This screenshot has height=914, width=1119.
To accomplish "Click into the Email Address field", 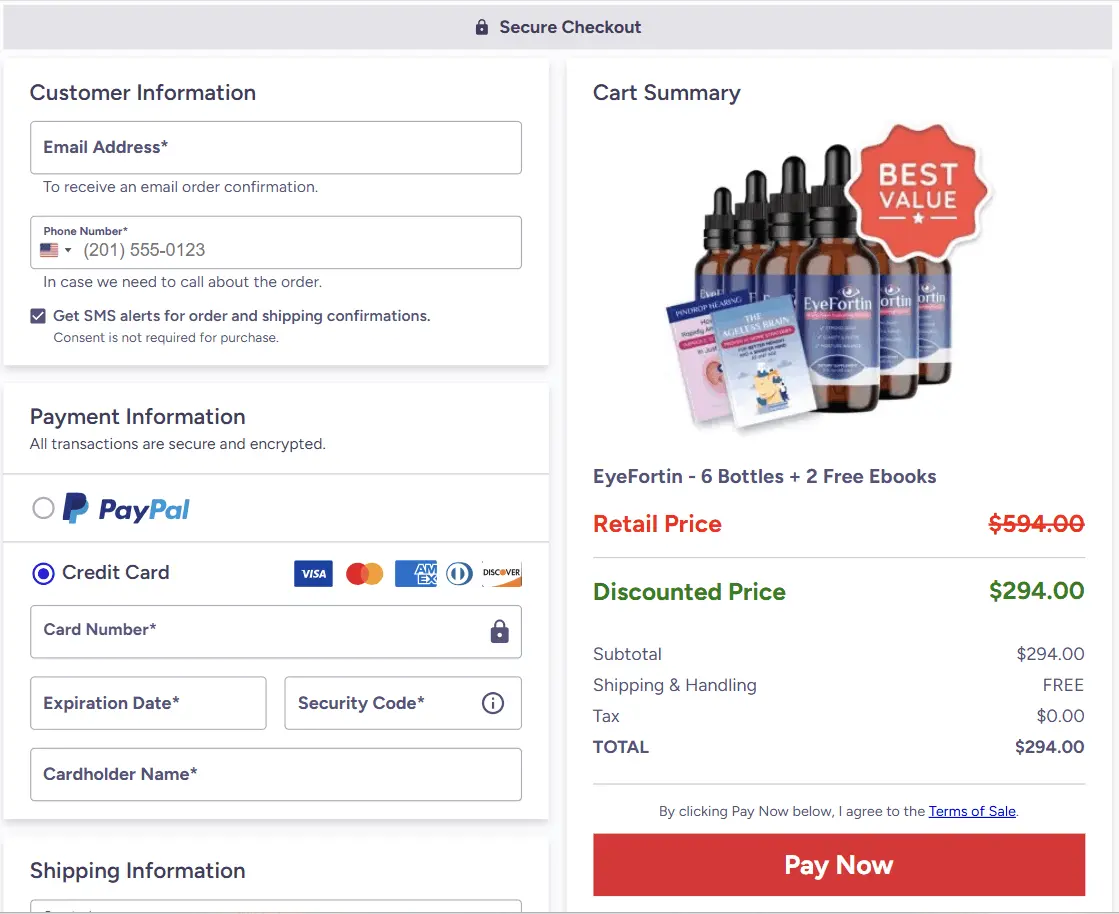I will 275,148.
